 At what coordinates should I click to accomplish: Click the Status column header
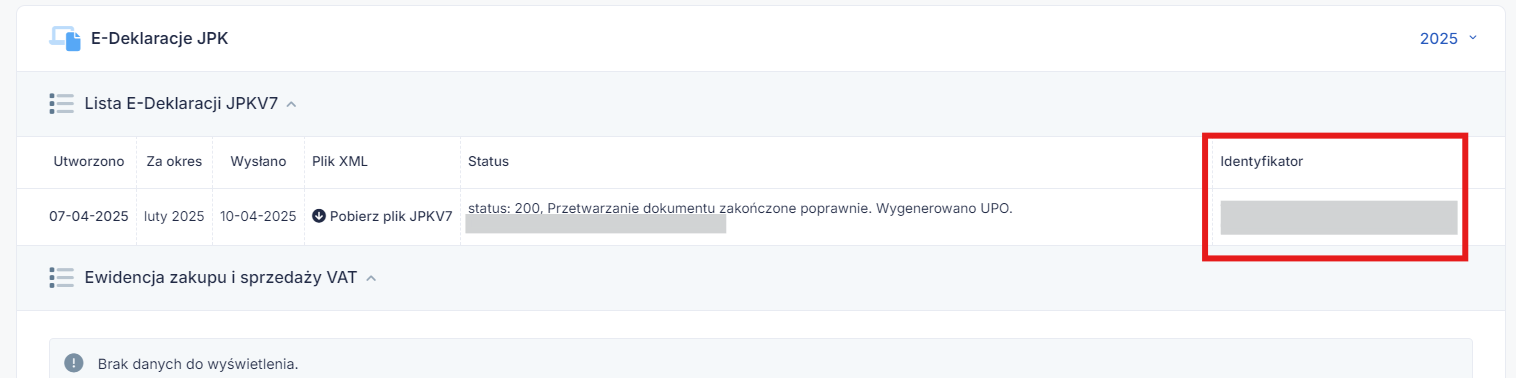pyautogui.click(x=488, y=161)
